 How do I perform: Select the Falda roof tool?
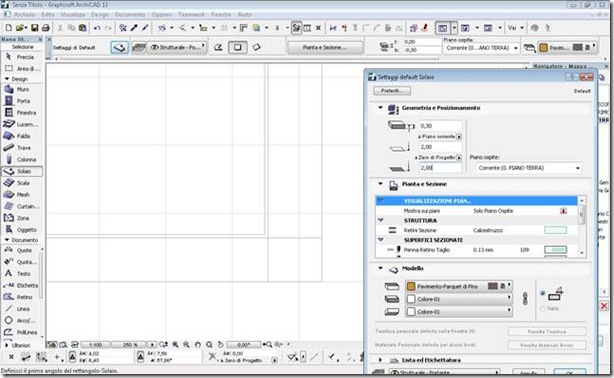[22, 136]
